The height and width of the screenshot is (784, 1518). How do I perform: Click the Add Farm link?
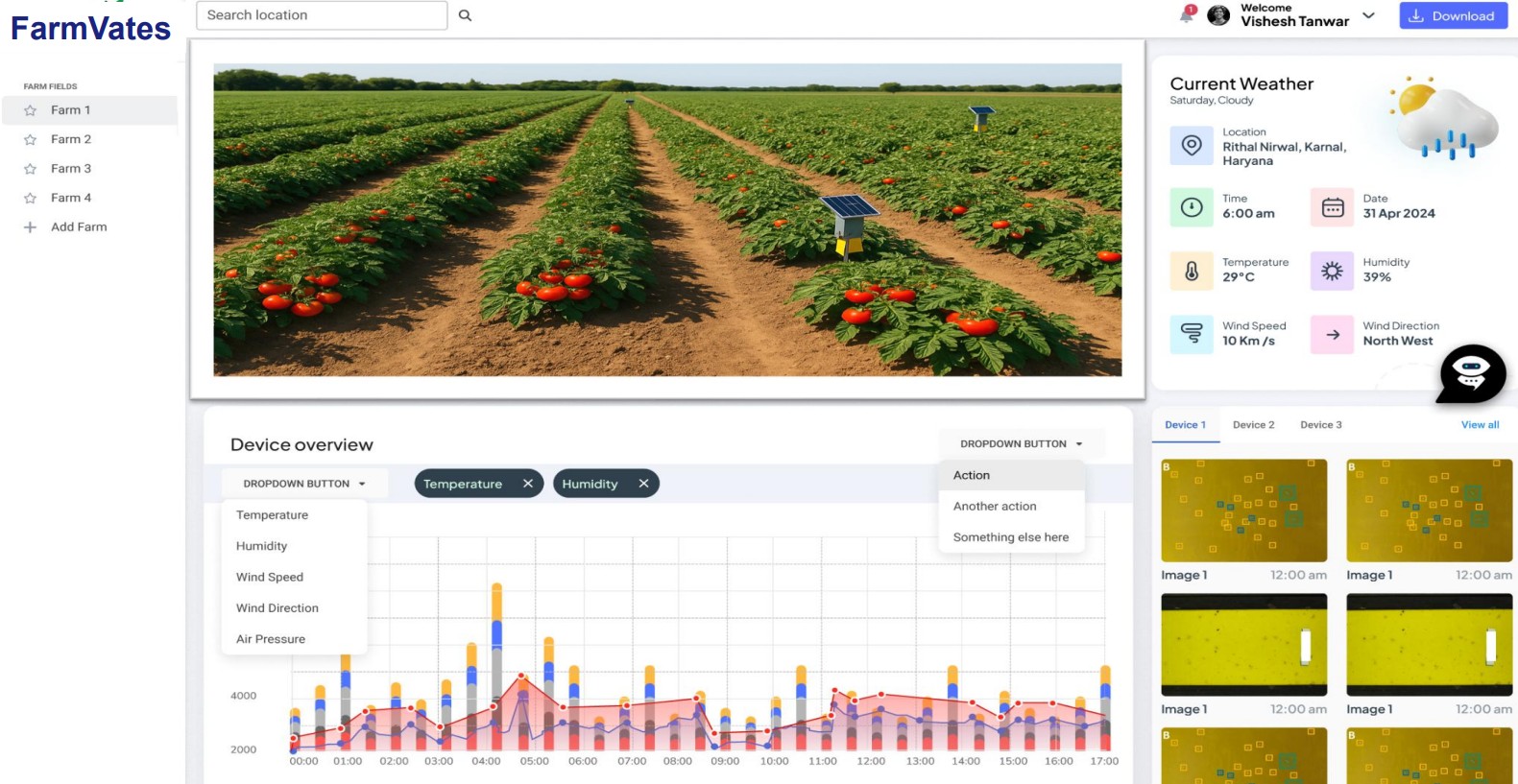point(79,227)
